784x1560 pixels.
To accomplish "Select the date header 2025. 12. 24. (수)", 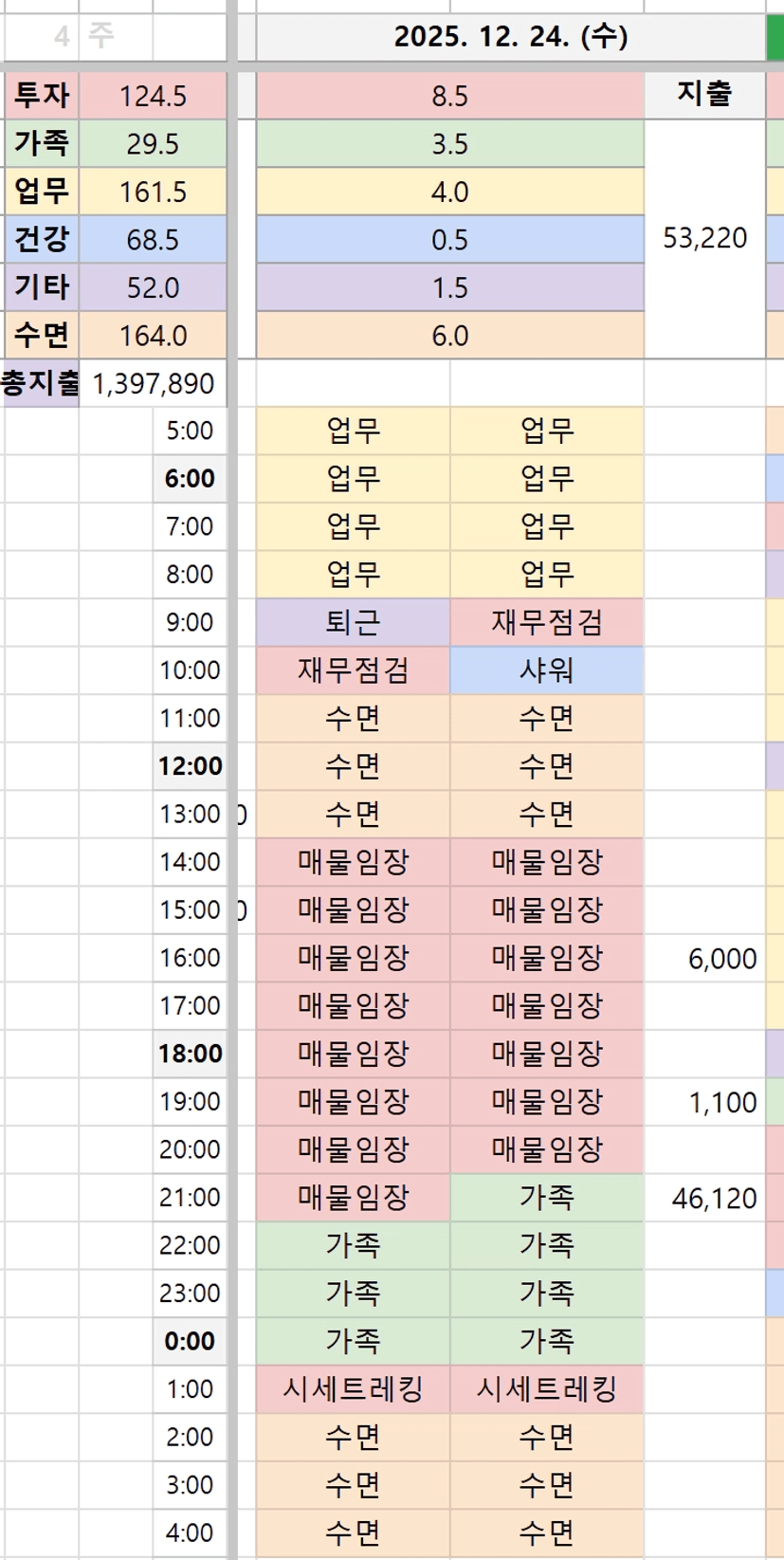I will (x=510, y=37).
